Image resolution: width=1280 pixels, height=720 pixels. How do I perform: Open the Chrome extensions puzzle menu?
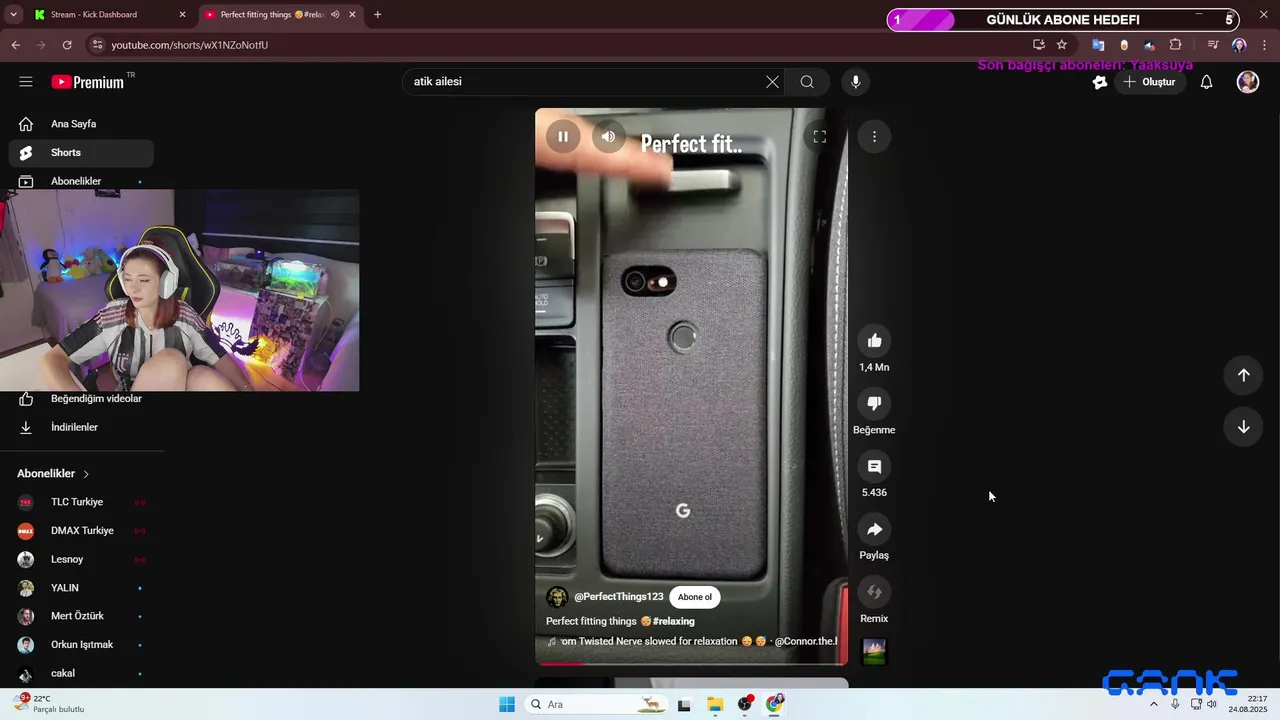(x=1175, y=45)
